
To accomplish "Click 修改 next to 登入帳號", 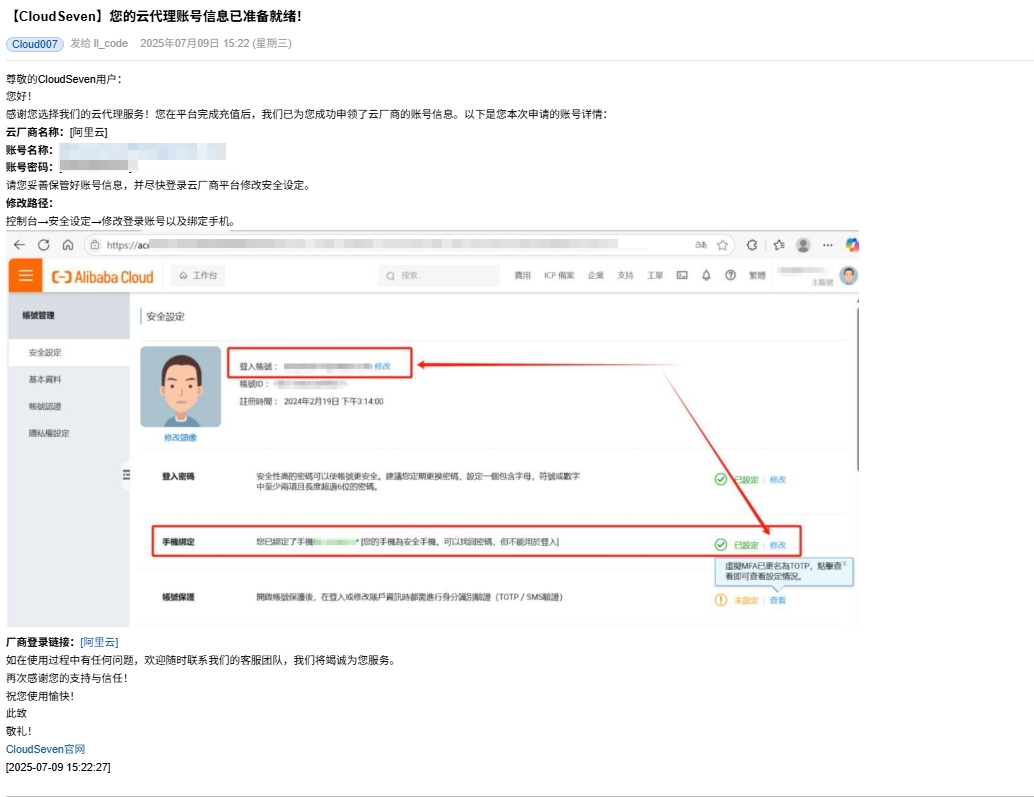I will coord(382,367).
